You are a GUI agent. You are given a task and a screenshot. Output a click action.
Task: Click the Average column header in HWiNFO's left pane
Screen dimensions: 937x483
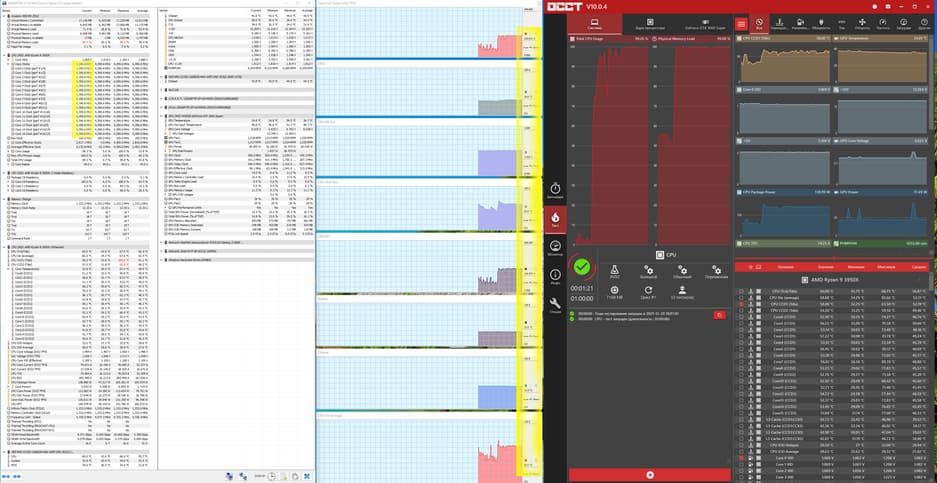tap(143, 11)
